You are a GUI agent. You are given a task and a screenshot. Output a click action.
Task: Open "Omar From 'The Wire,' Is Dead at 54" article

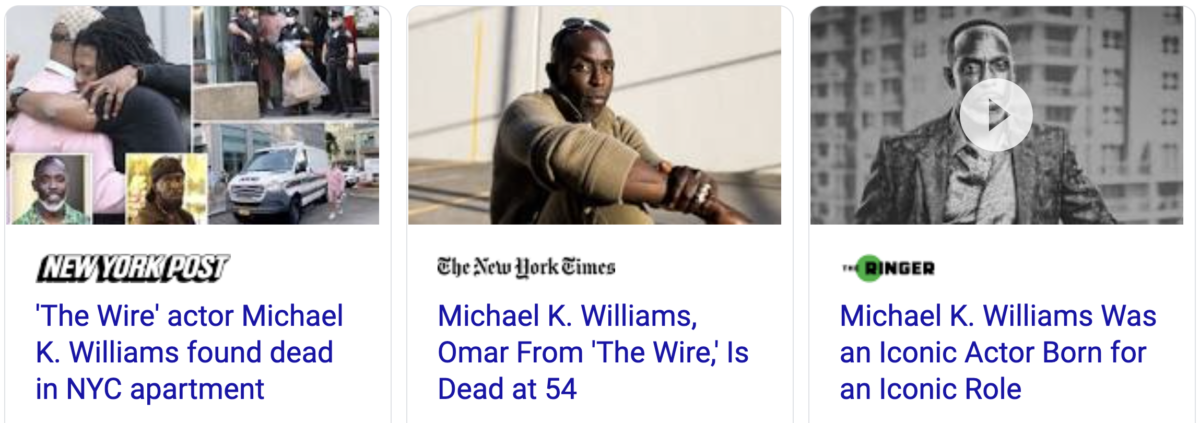(593, 352)
